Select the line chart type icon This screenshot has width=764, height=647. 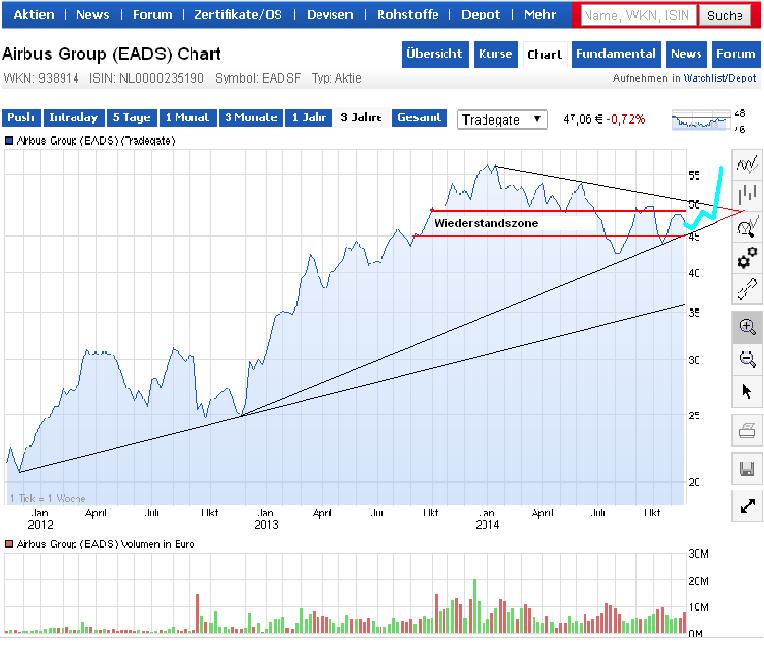click(x=746, y=164)
